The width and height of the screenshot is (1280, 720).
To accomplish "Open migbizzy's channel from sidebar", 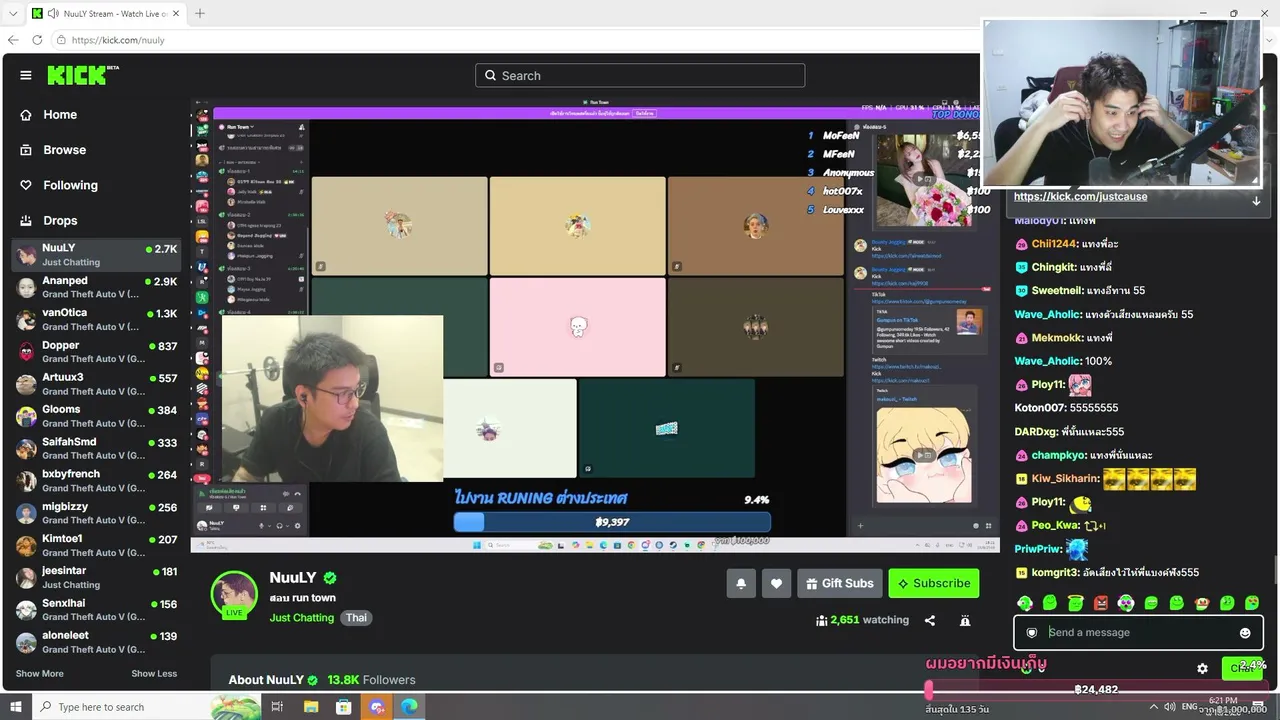I will (x=96, y=513).
